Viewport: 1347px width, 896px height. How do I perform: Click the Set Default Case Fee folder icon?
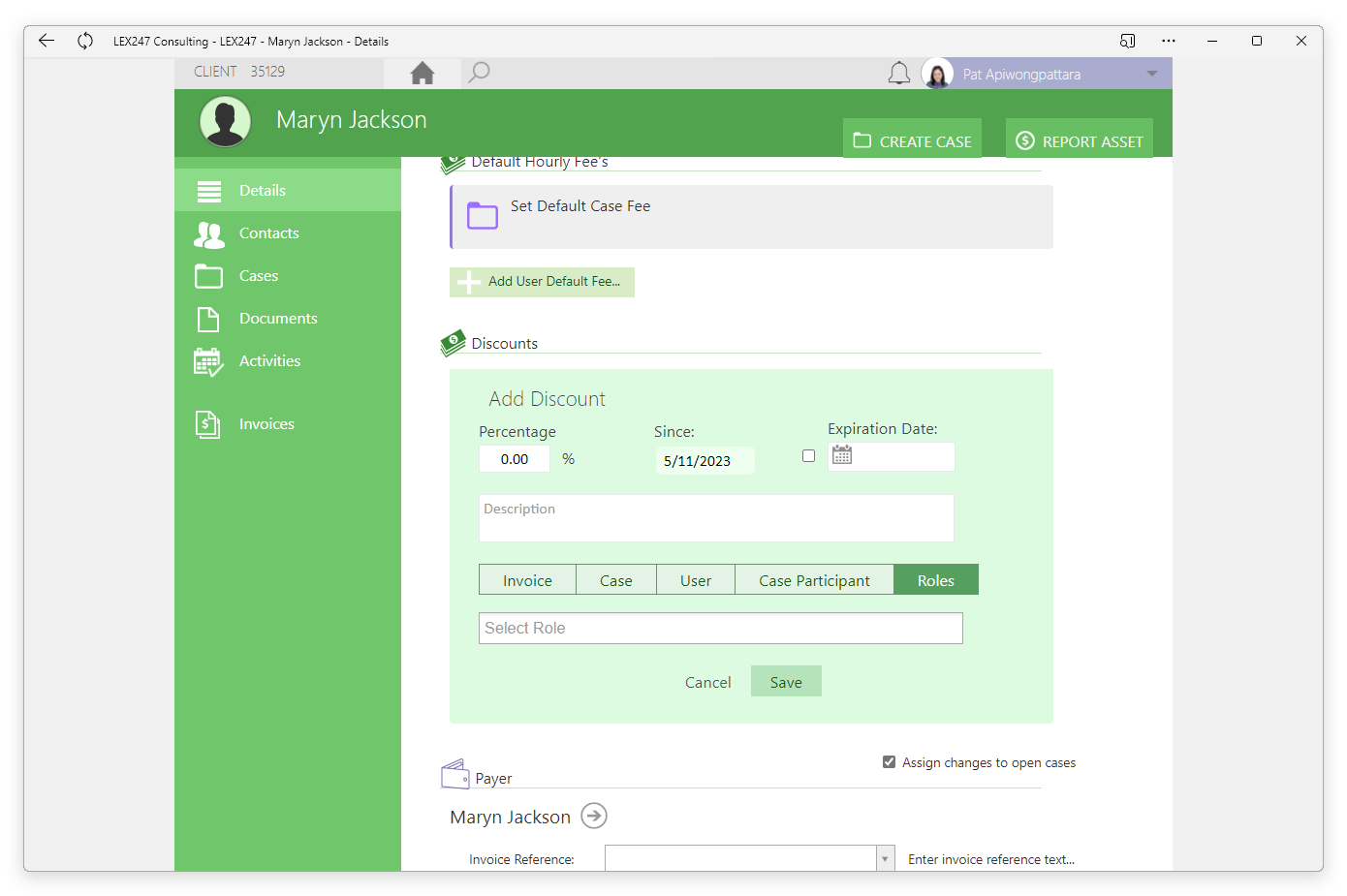click(x=483, y=215)
